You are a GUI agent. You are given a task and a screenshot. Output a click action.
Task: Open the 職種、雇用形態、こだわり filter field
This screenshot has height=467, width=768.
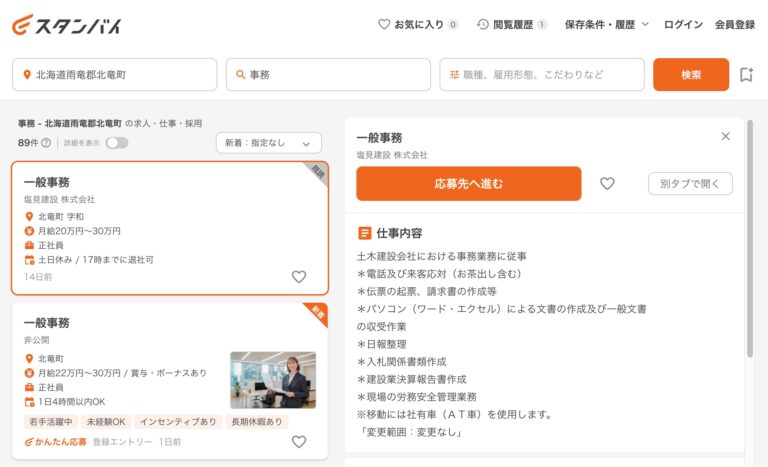coord(542,75)
